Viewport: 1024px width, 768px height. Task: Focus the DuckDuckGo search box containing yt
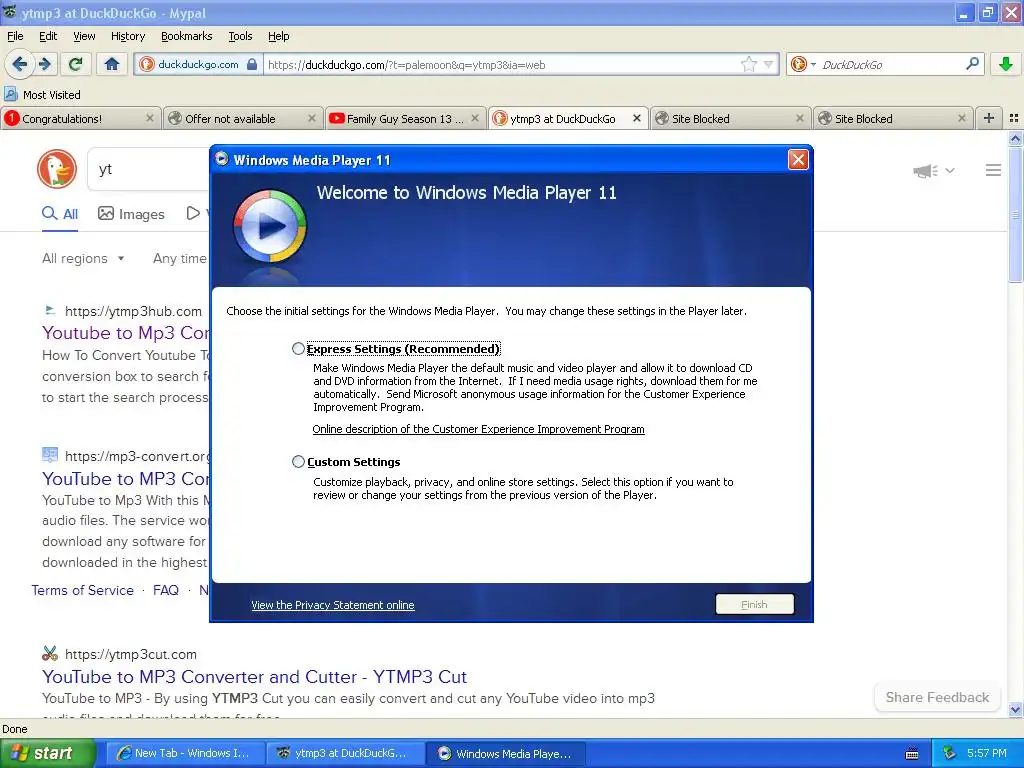click(x=150, y=169)
